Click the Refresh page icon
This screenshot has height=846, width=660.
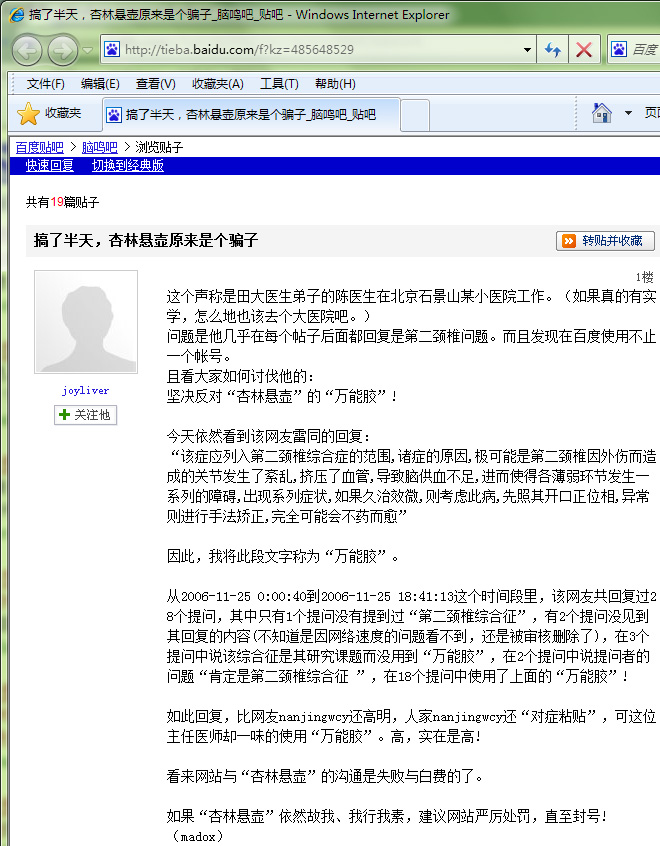552,50
